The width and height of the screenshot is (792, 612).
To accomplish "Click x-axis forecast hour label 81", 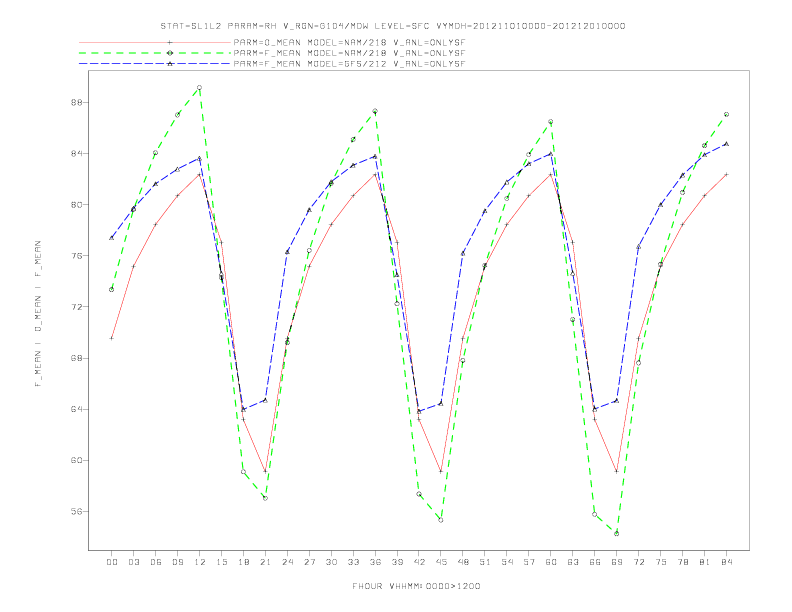I will [x=705, y=562].
